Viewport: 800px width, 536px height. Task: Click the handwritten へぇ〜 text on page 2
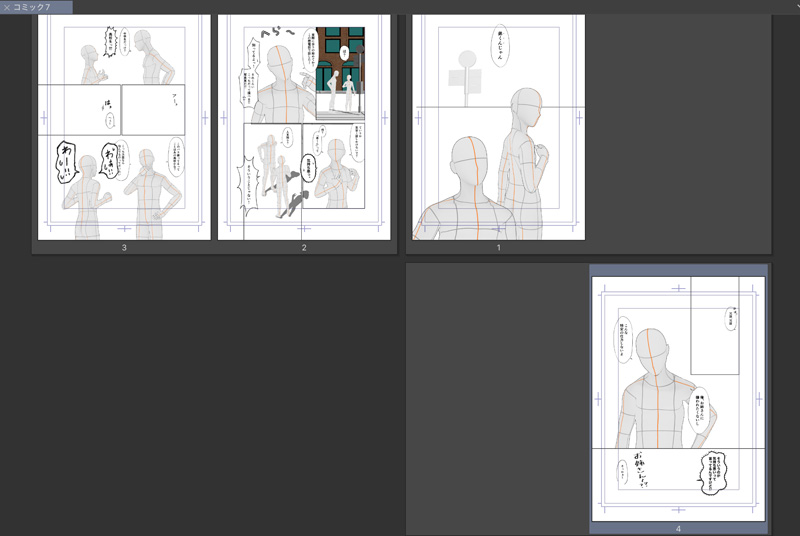275,40
